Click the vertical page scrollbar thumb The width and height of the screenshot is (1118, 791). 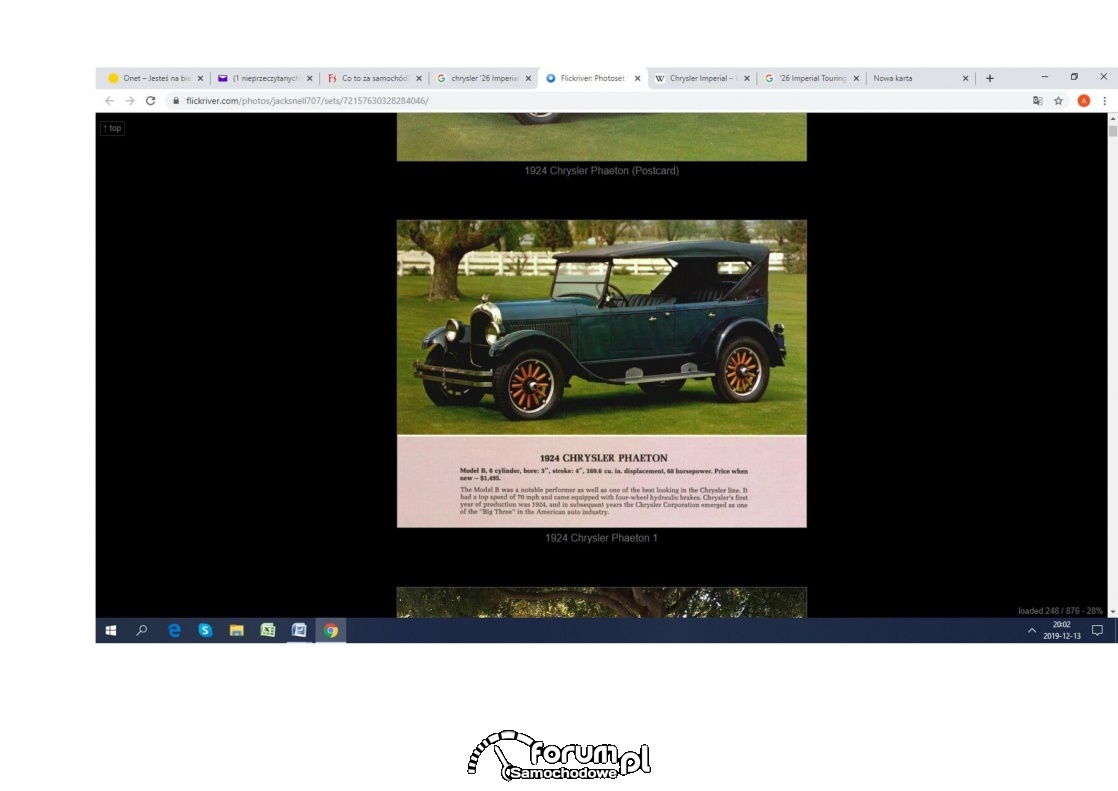click(1112, 131)
